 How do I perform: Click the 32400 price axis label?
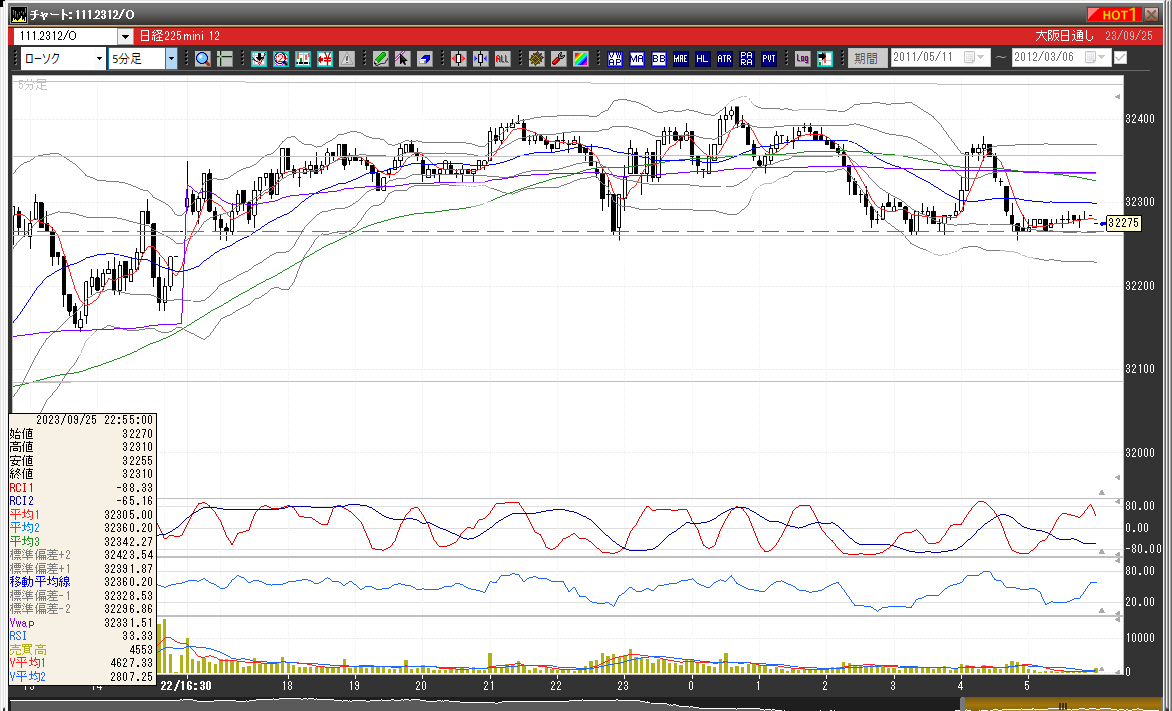pos(1140,118)
